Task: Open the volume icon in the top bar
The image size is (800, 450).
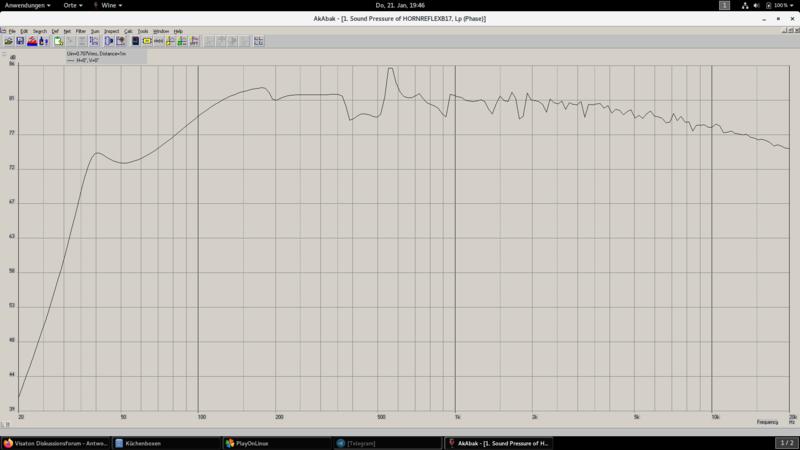Action: tap(757, 5)
